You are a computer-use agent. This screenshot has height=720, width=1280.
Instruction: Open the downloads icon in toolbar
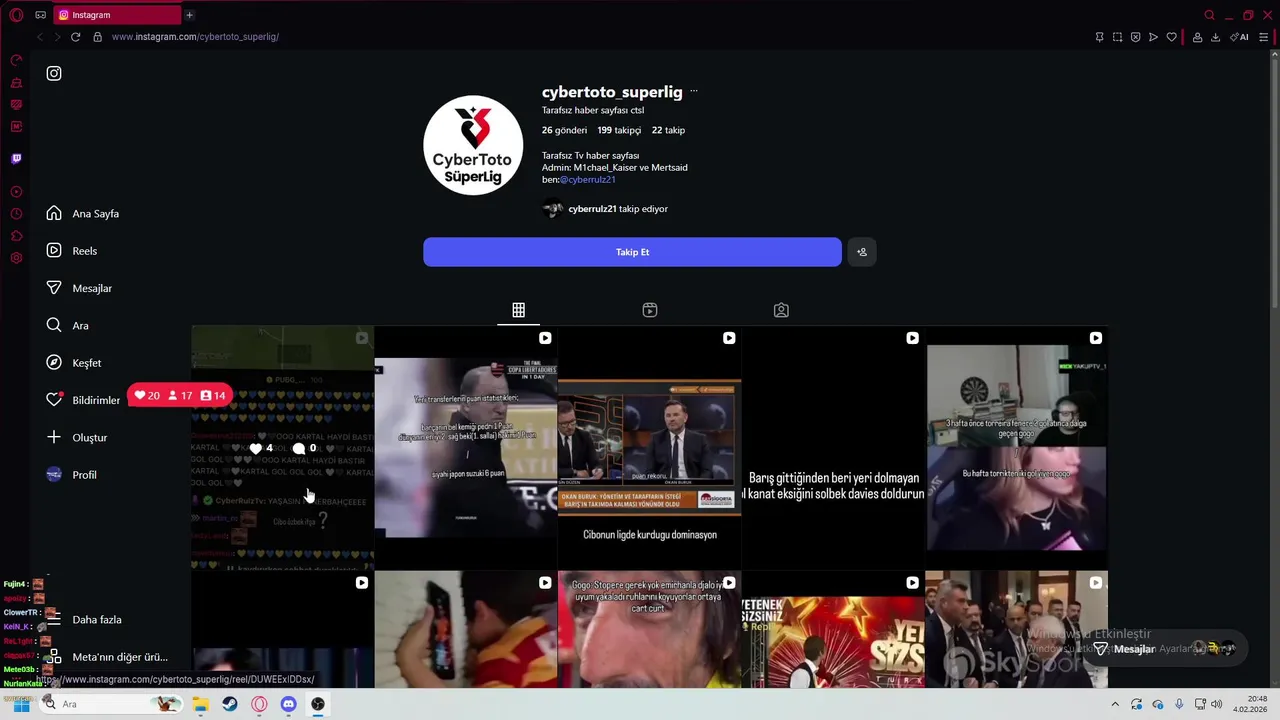1215,37
